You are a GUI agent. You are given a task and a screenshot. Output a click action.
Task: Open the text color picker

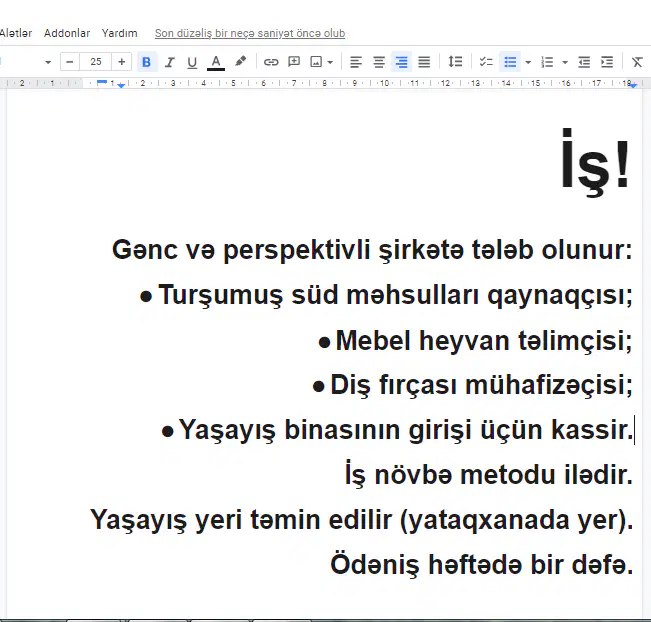pyautogui.click(x=216, y=62)
